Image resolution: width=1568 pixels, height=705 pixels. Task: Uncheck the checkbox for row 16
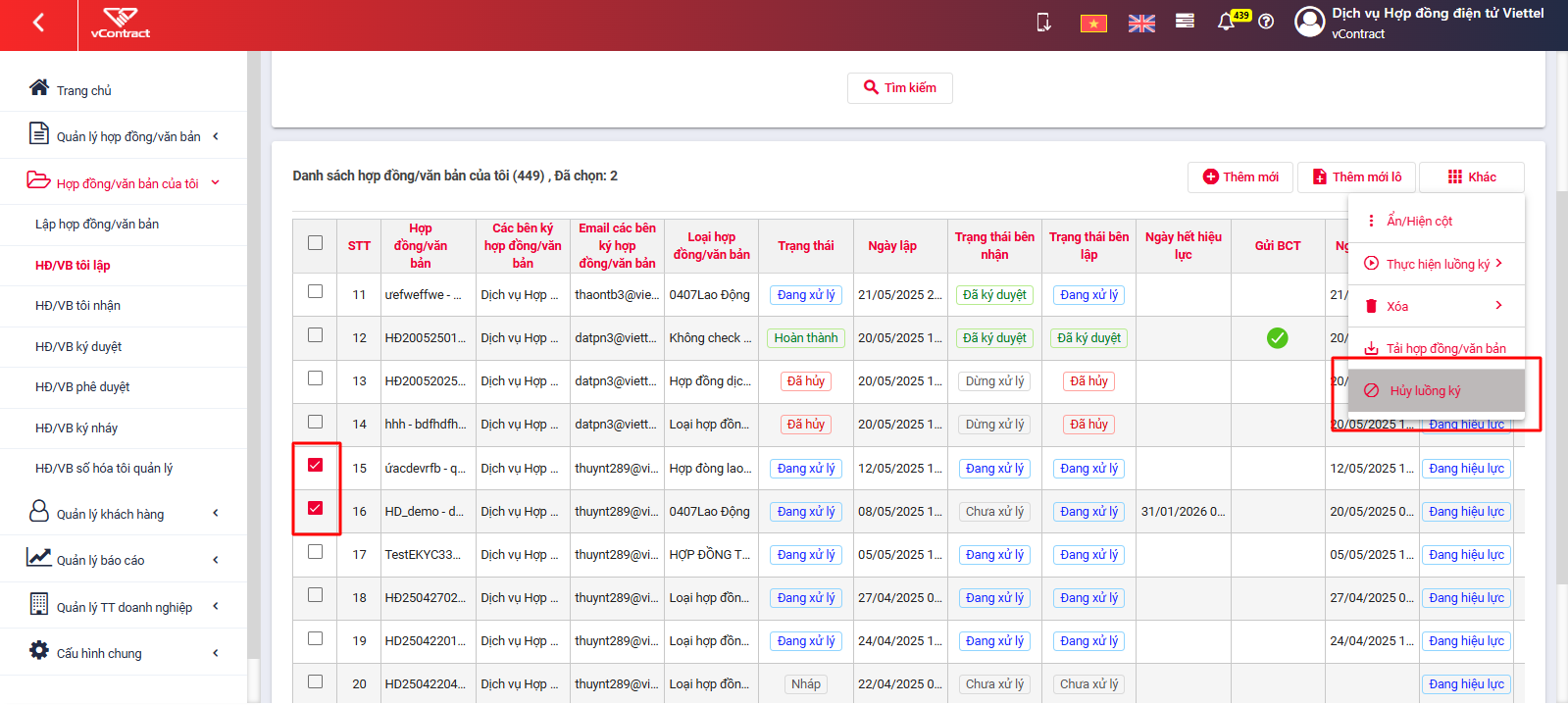(x=315, y=508)
